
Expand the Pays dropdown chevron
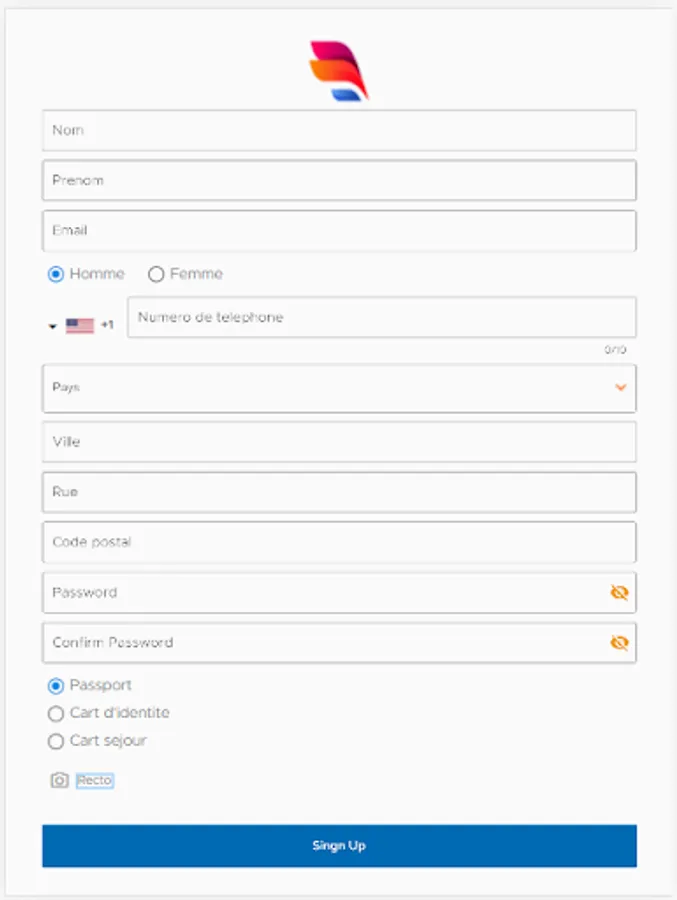[x=621, y=387]
